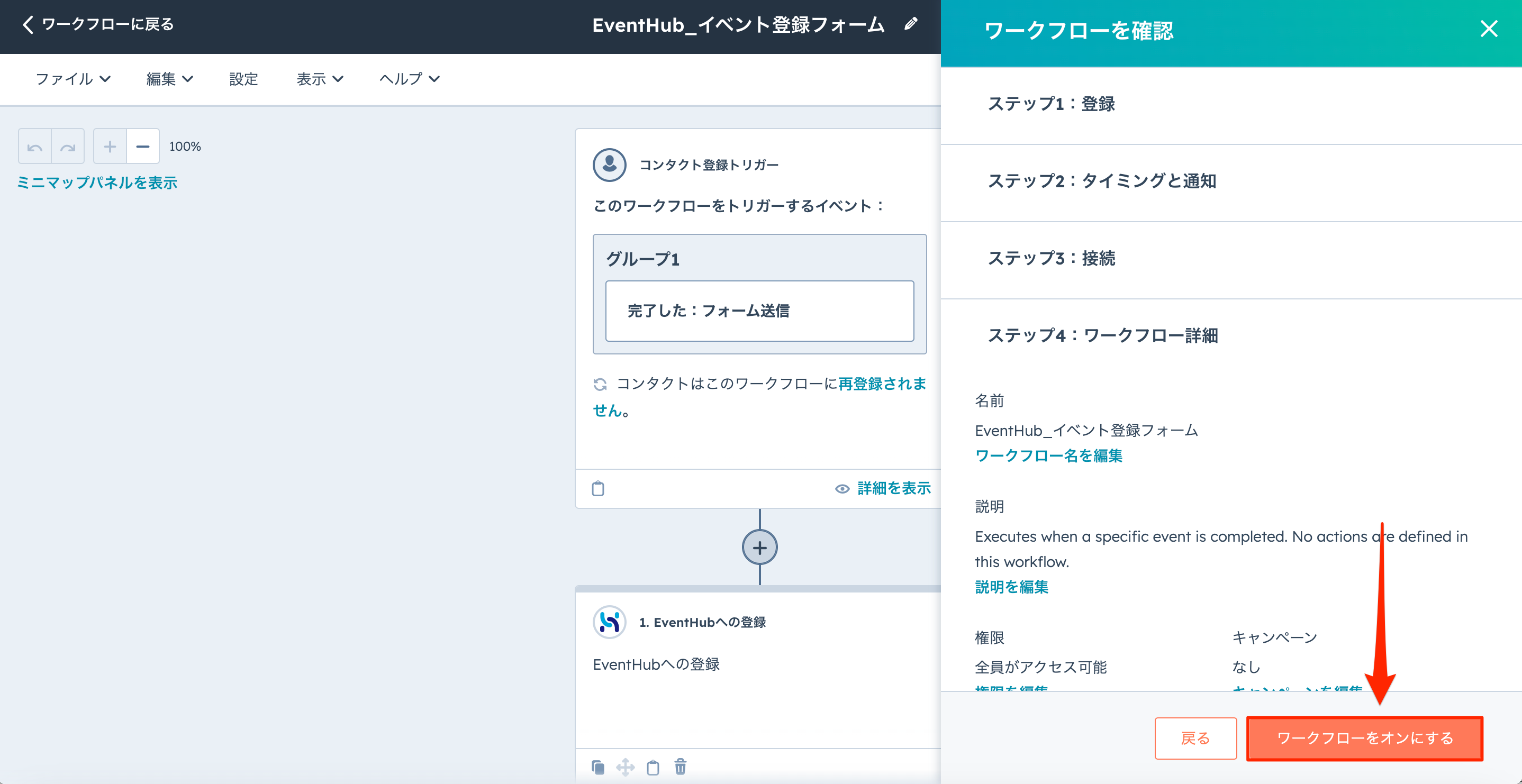
Task: Click the undo arrow button
Action: (x=35, y=147)
